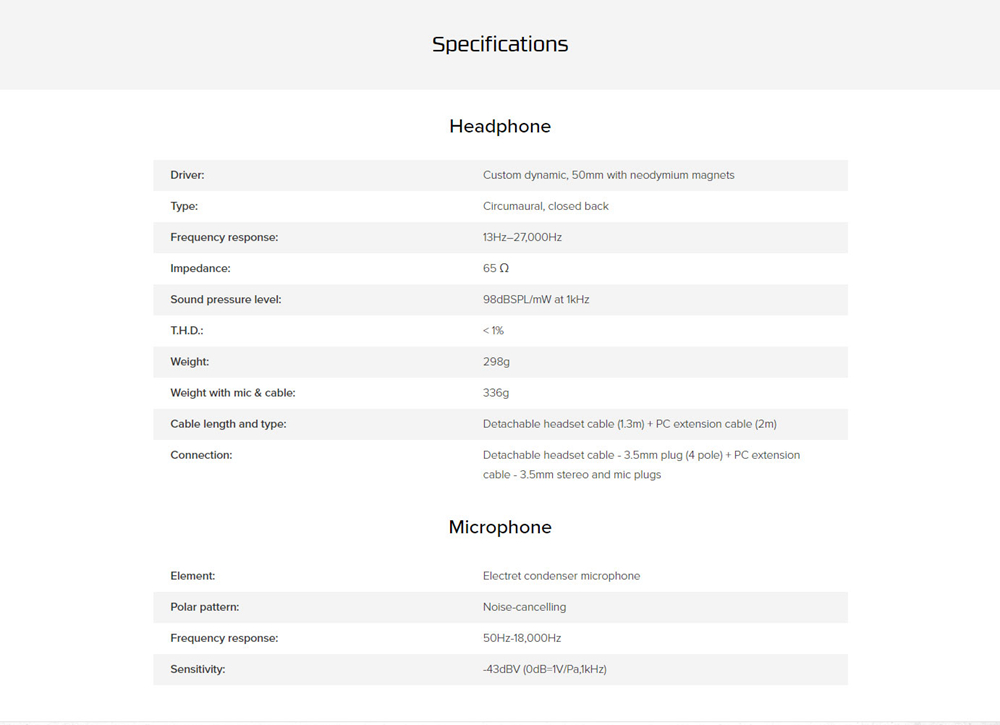
Task: Select the Impedance row label
Action: coord(200,268)
